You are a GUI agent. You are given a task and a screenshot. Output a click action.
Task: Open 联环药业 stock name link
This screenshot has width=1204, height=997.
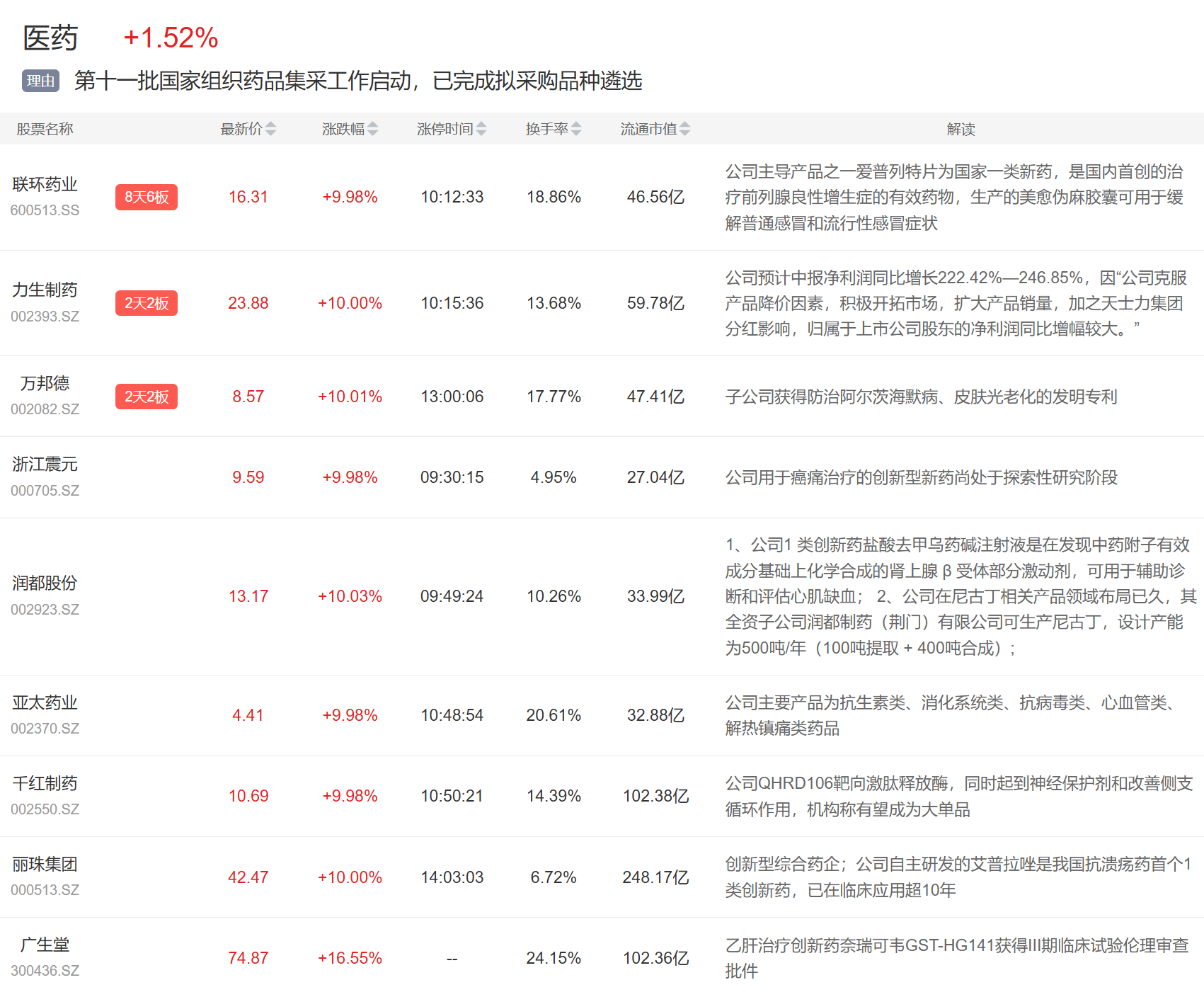pos(45,185)
